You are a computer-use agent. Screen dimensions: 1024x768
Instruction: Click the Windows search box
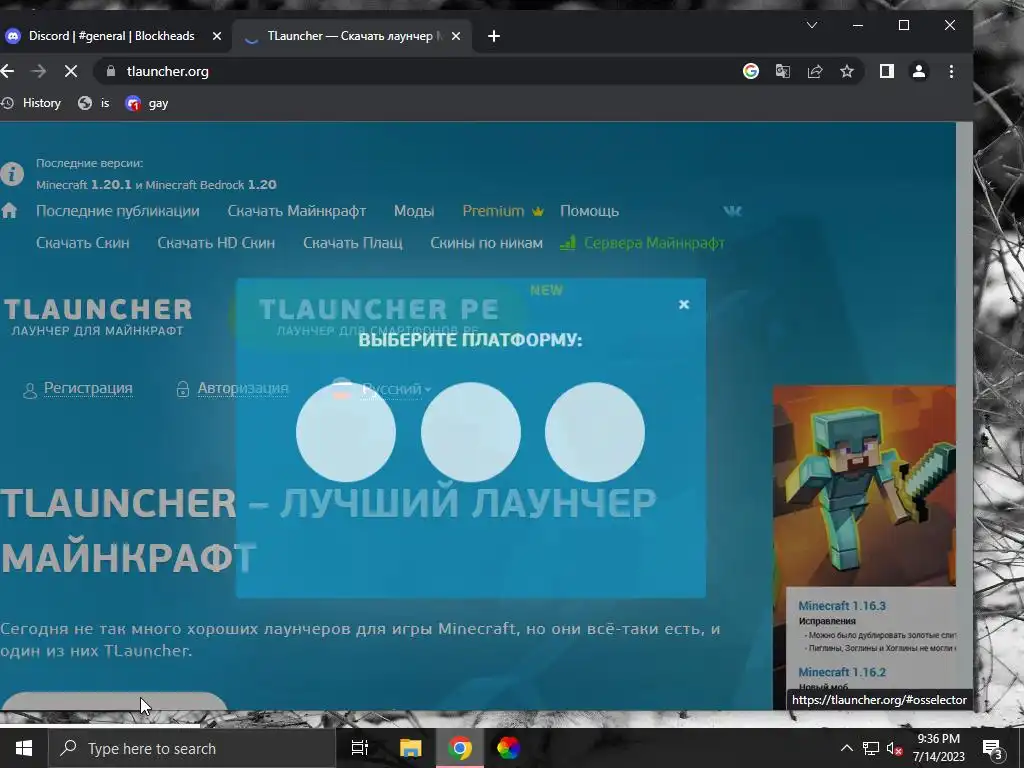click(192, 748)
